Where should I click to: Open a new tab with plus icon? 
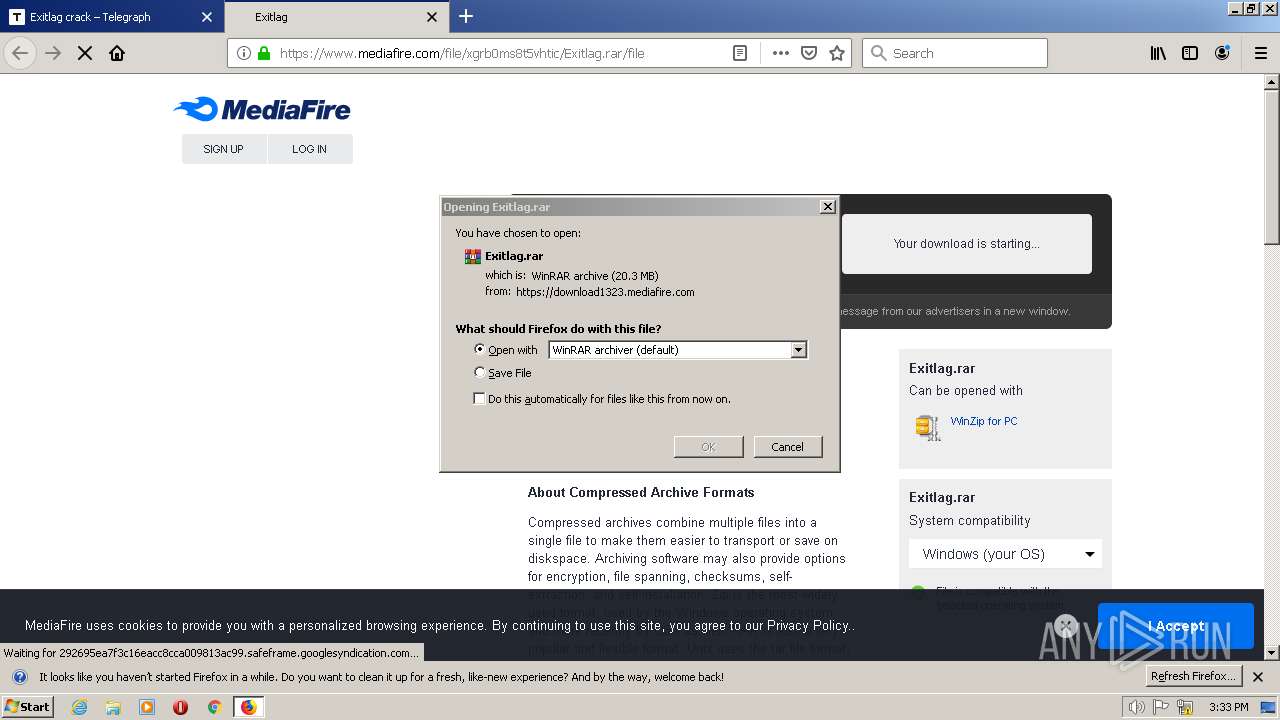[x=466, y=16]
